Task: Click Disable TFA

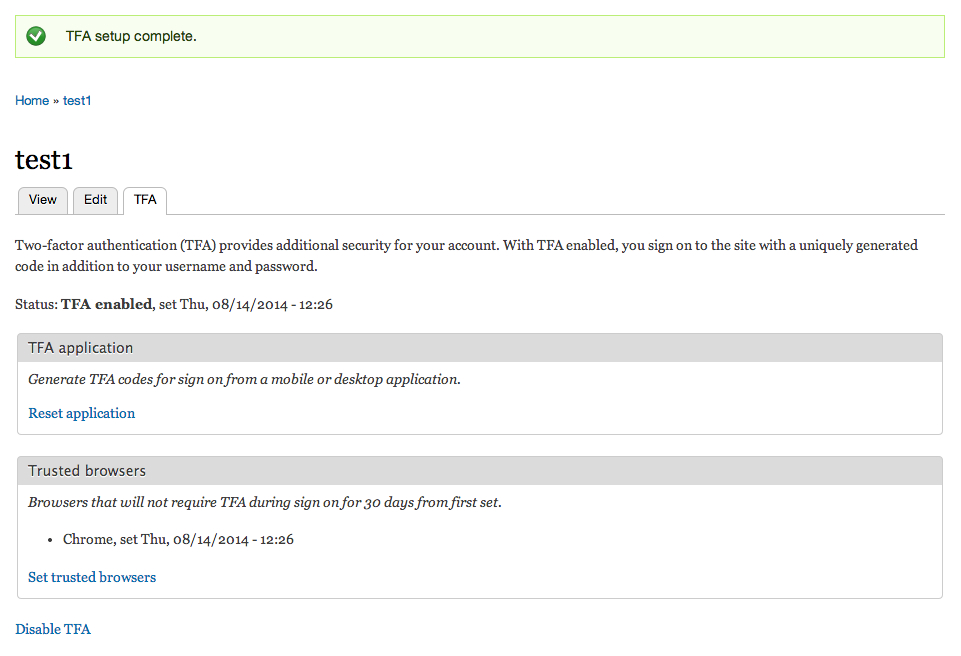Action: tap(53, 629)
